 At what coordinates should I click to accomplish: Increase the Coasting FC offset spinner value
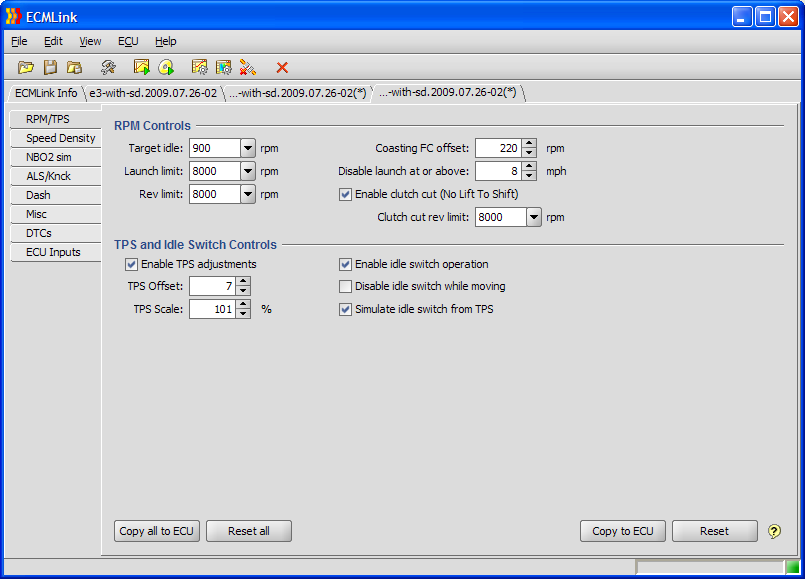click(x=529, y=143)
